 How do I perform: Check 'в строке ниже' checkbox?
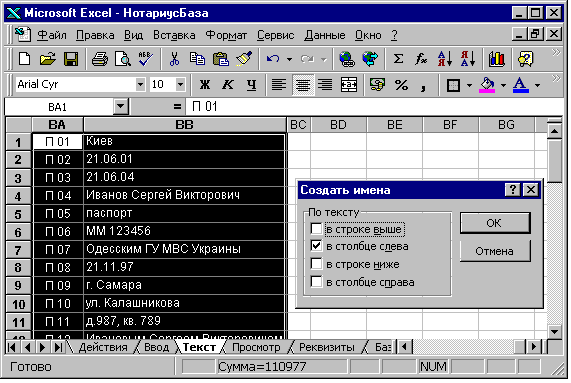pos(316,264)
